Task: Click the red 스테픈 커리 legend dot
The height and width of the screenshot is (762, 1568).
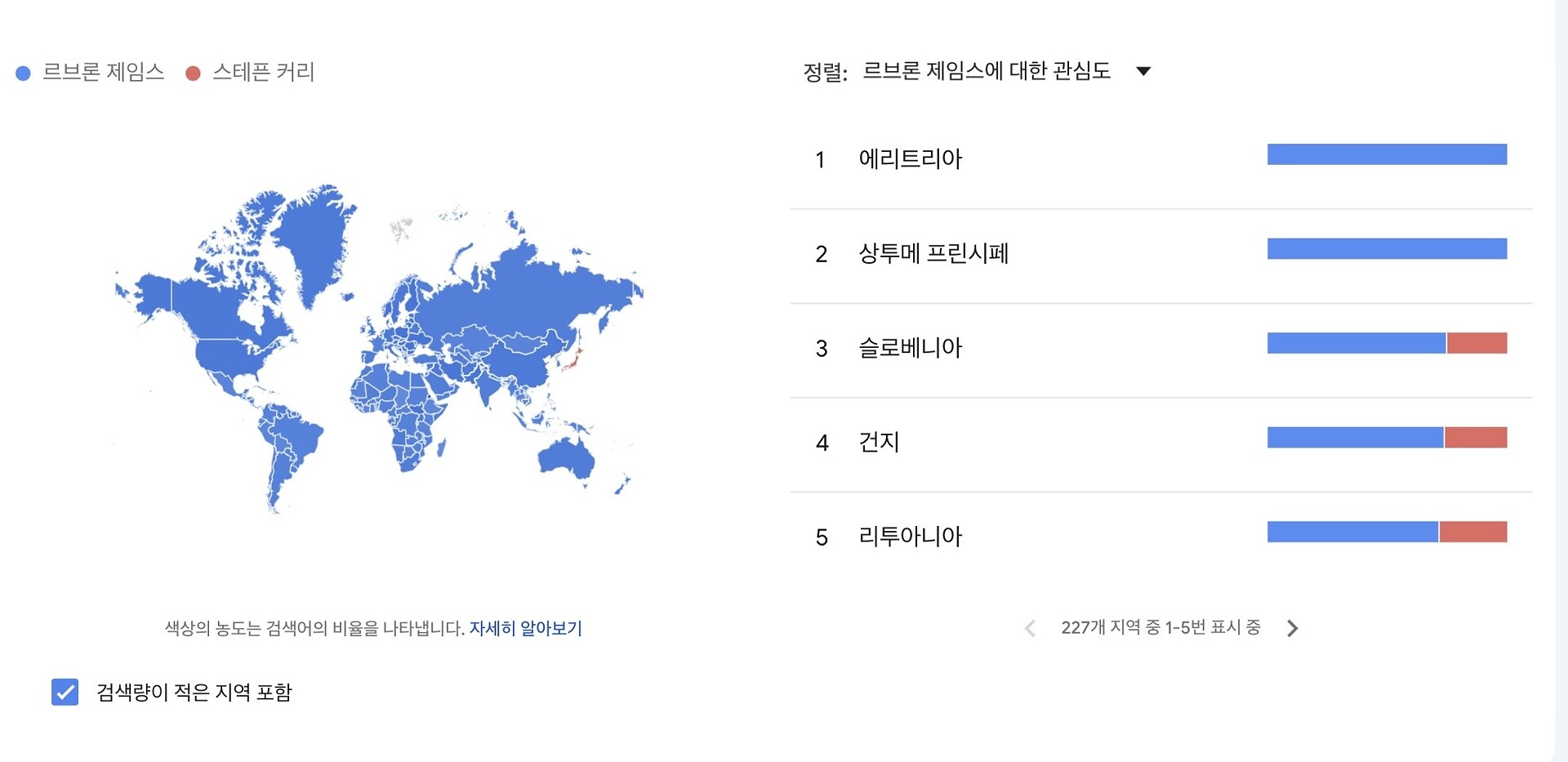Action: 194,74
